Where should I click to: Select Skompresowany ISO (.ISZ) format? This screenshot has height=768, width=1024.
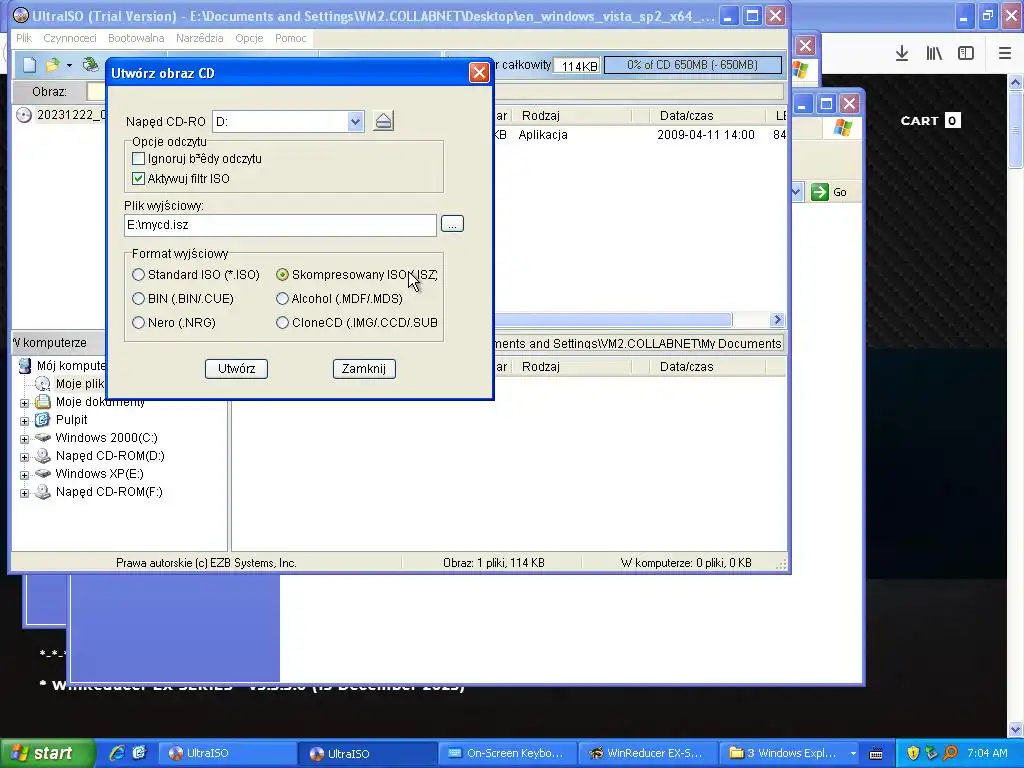click(x=282, y=275)
